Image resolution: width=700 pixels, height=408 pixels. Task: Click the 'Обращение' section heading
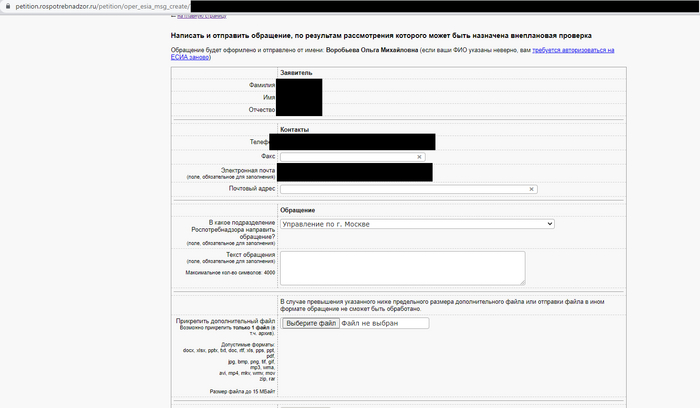[297, 210]
